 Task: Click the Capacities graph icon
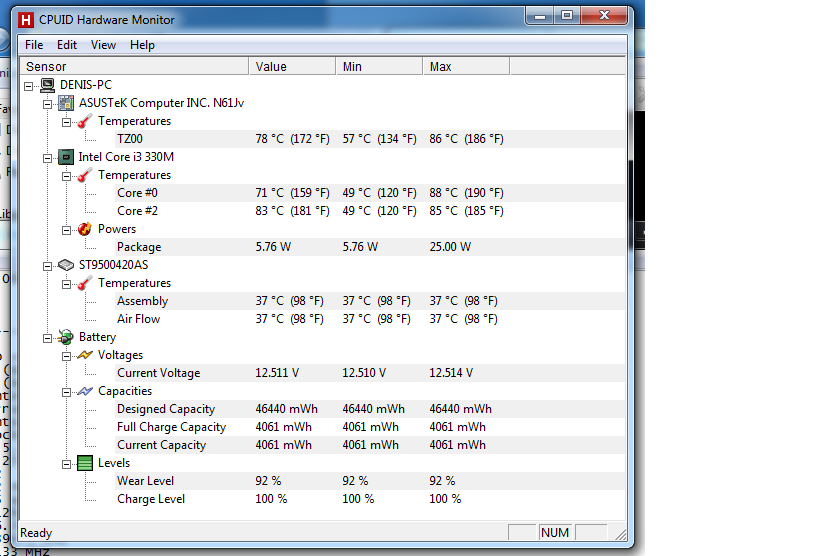85,391
